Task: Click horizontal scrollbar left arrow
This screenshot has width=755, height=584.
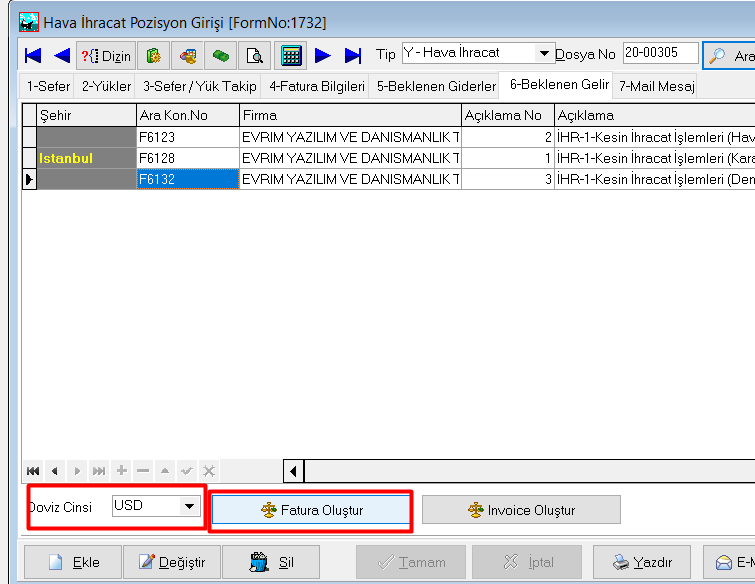Action: click(x=293, y=471)
